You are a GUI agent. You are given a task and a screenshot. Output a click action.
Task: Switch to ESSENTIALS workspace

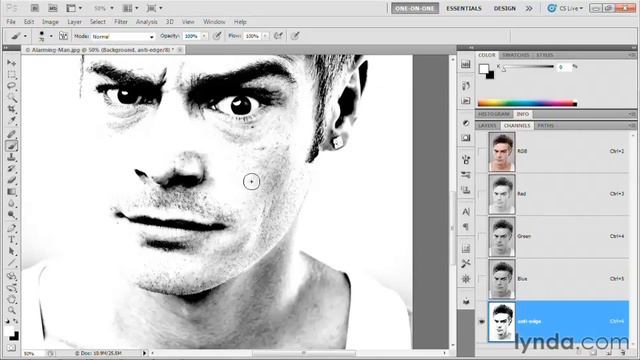coord(464,8)
